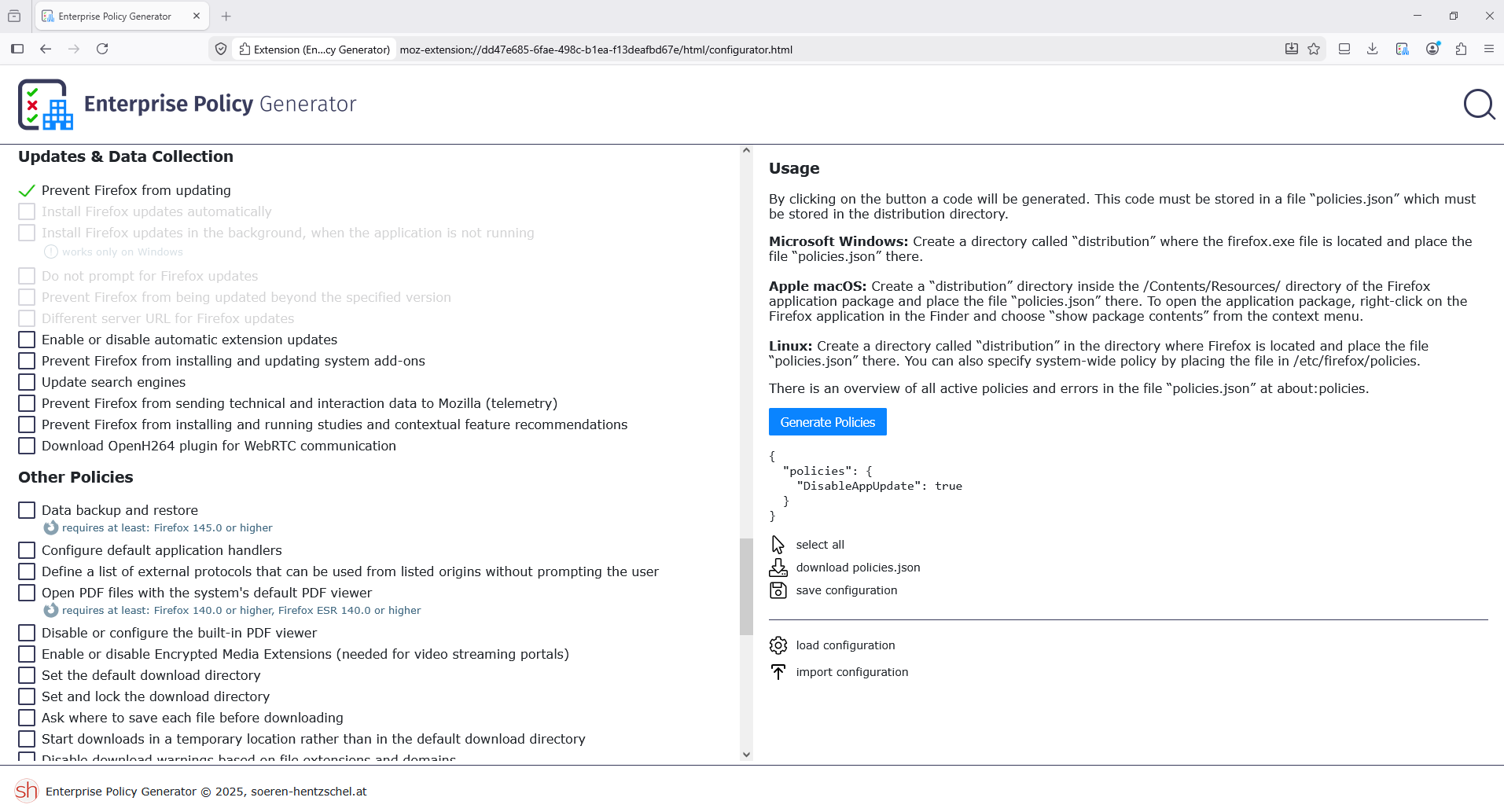Reload the current page
The width and height of the screenshot is (1504, 812).
(x=102, y=49)
